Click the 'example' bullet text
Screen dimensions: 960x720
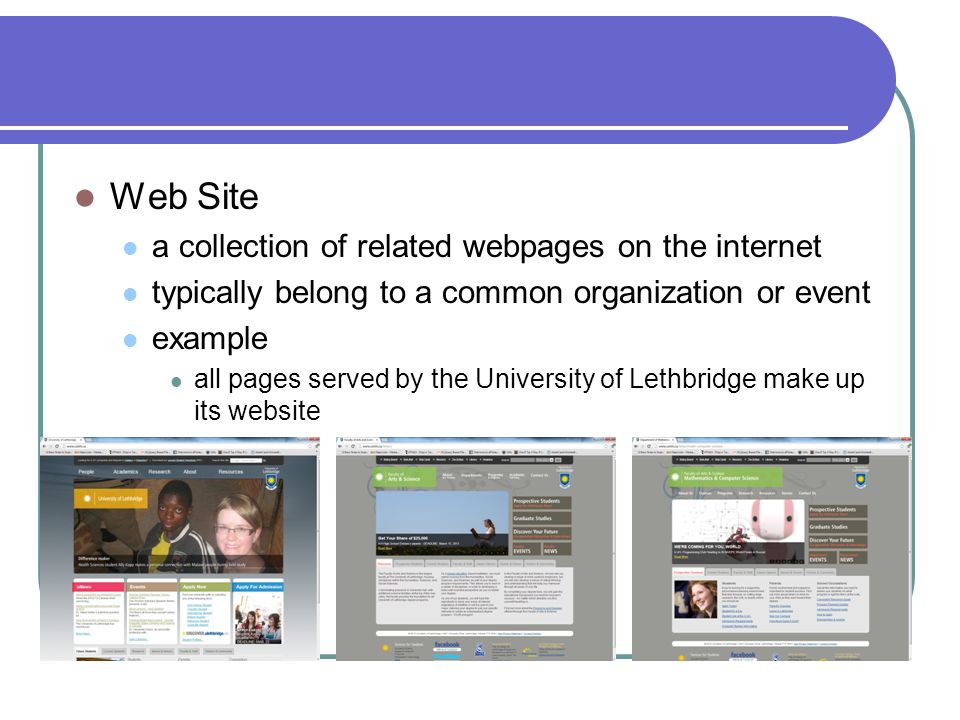210,339
